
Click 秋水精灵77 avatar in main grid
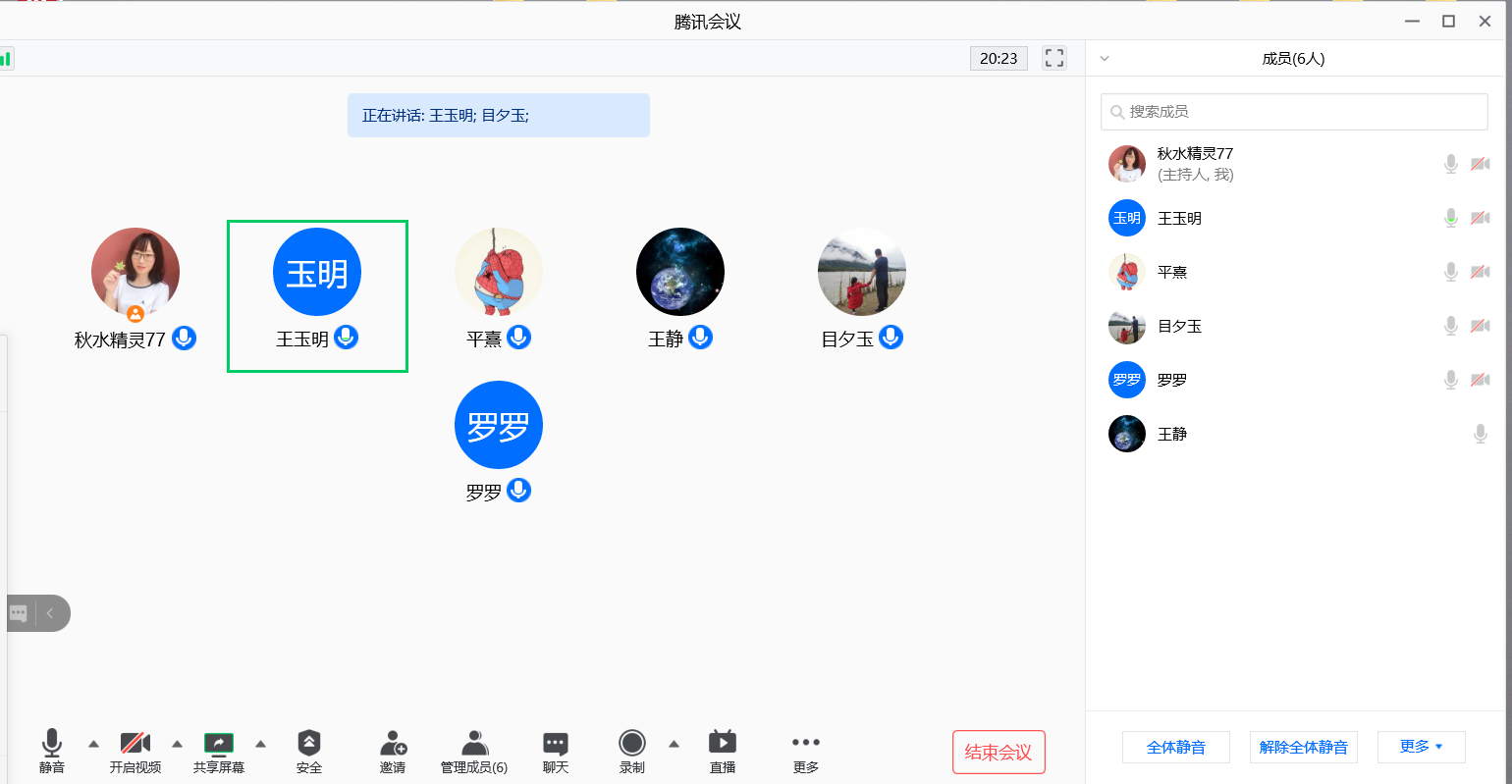pos(135,272)
